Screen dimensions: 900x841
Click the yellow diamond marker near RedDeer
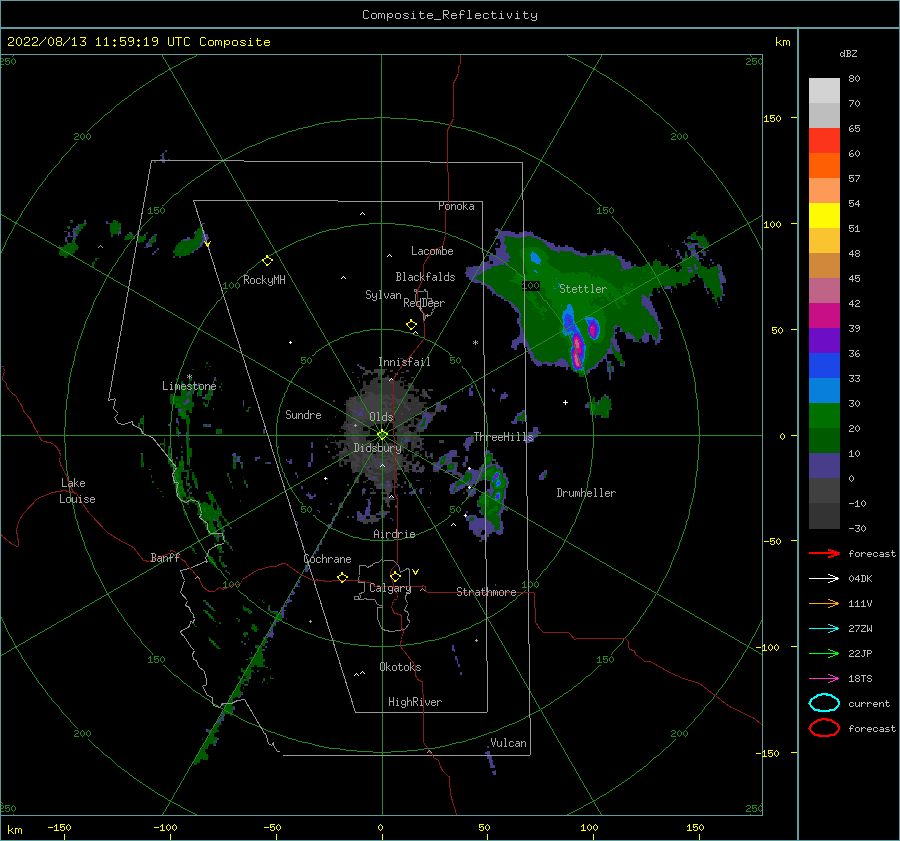pos(411,324)
